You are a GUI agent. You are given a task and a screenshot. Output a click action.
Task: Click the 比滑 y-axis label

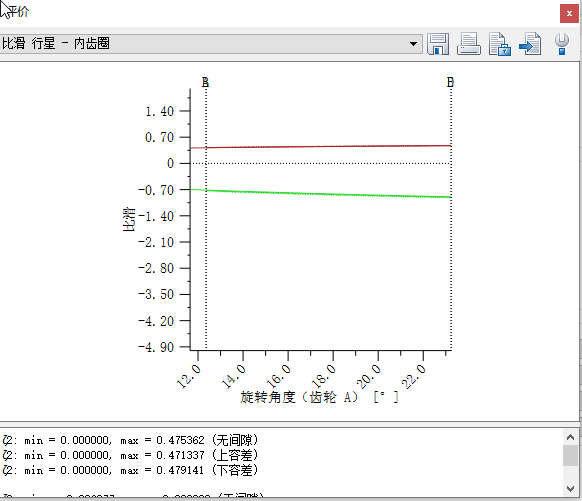129,219
